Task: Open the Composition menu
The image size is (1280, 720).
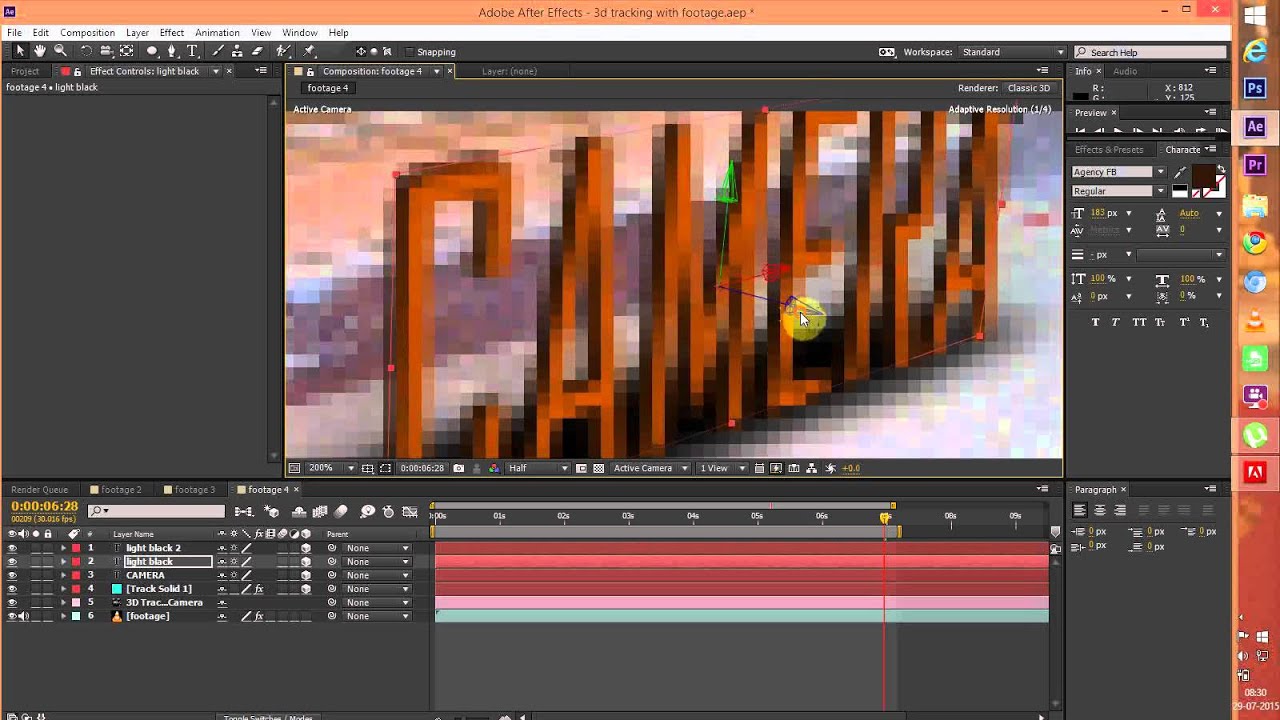Action: point(87,33)
